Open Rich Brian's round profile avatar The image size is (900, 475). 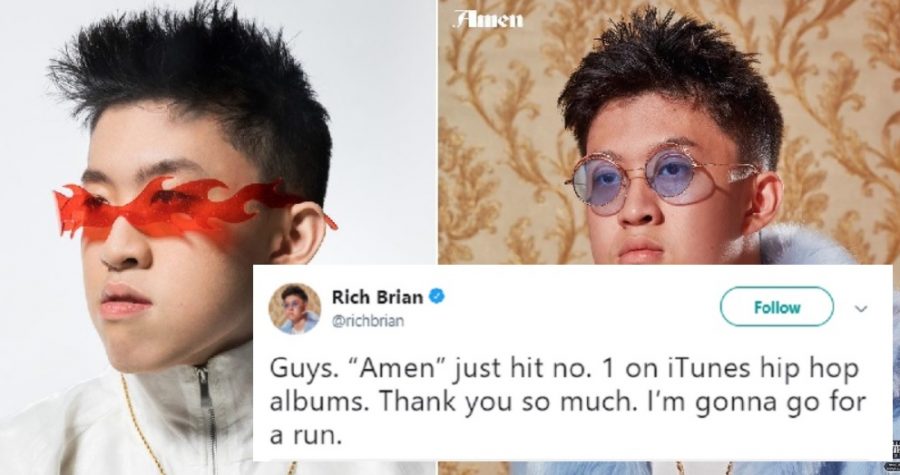point(294,309)
